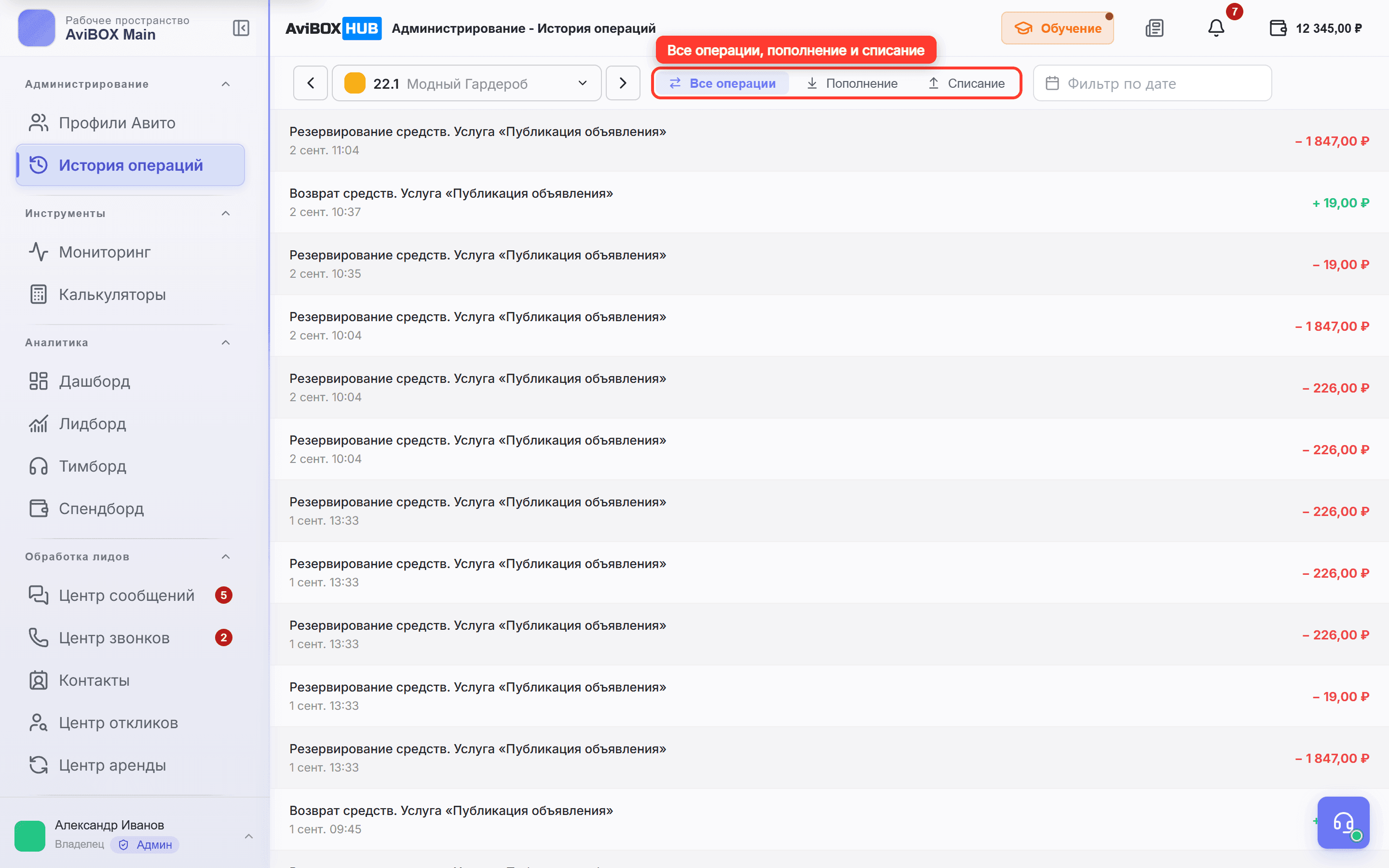Click the Обучение training button

(x=1057, y=28)
